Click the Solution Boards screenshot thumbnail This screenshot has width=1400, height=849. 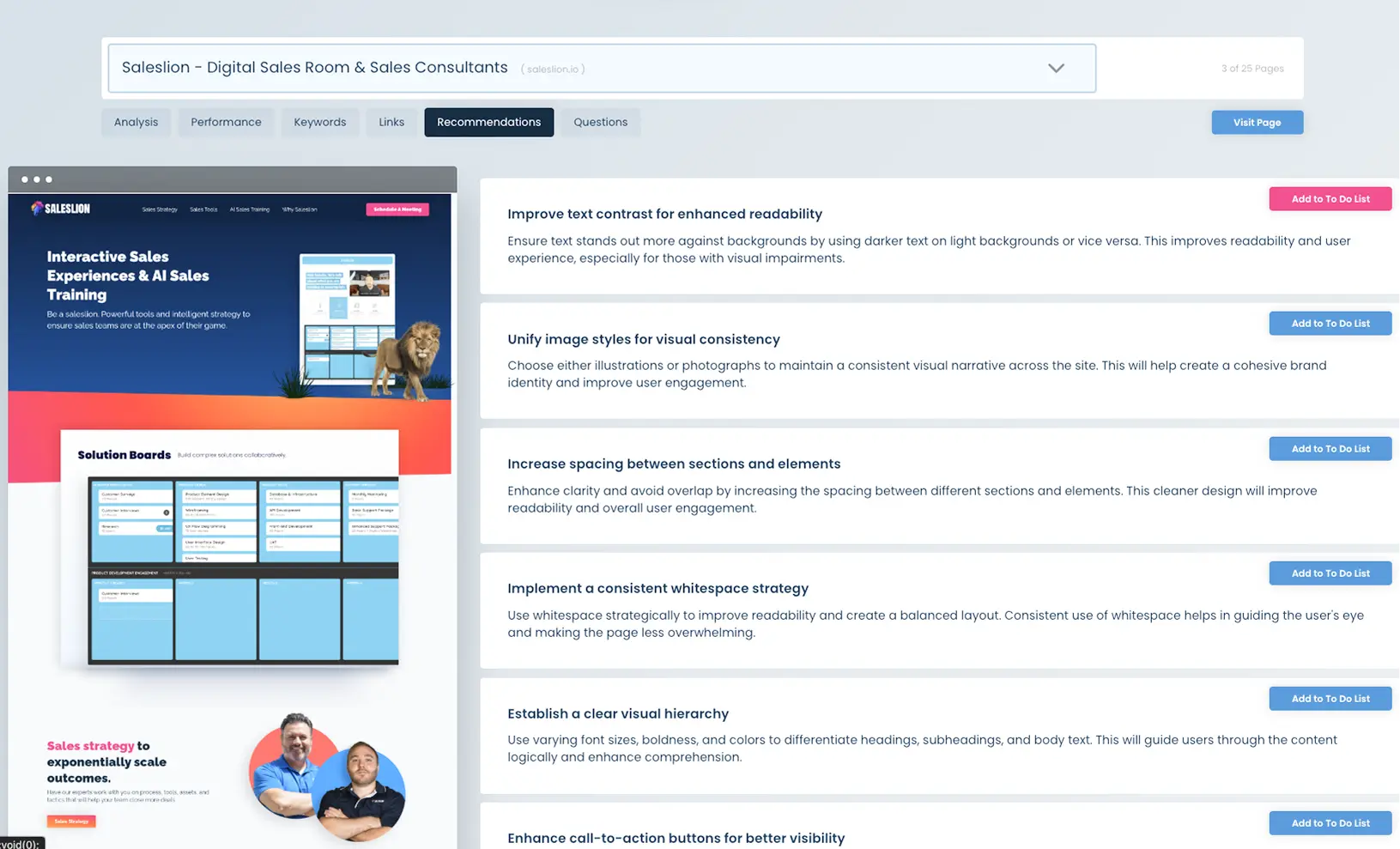(x=243, y=571)
